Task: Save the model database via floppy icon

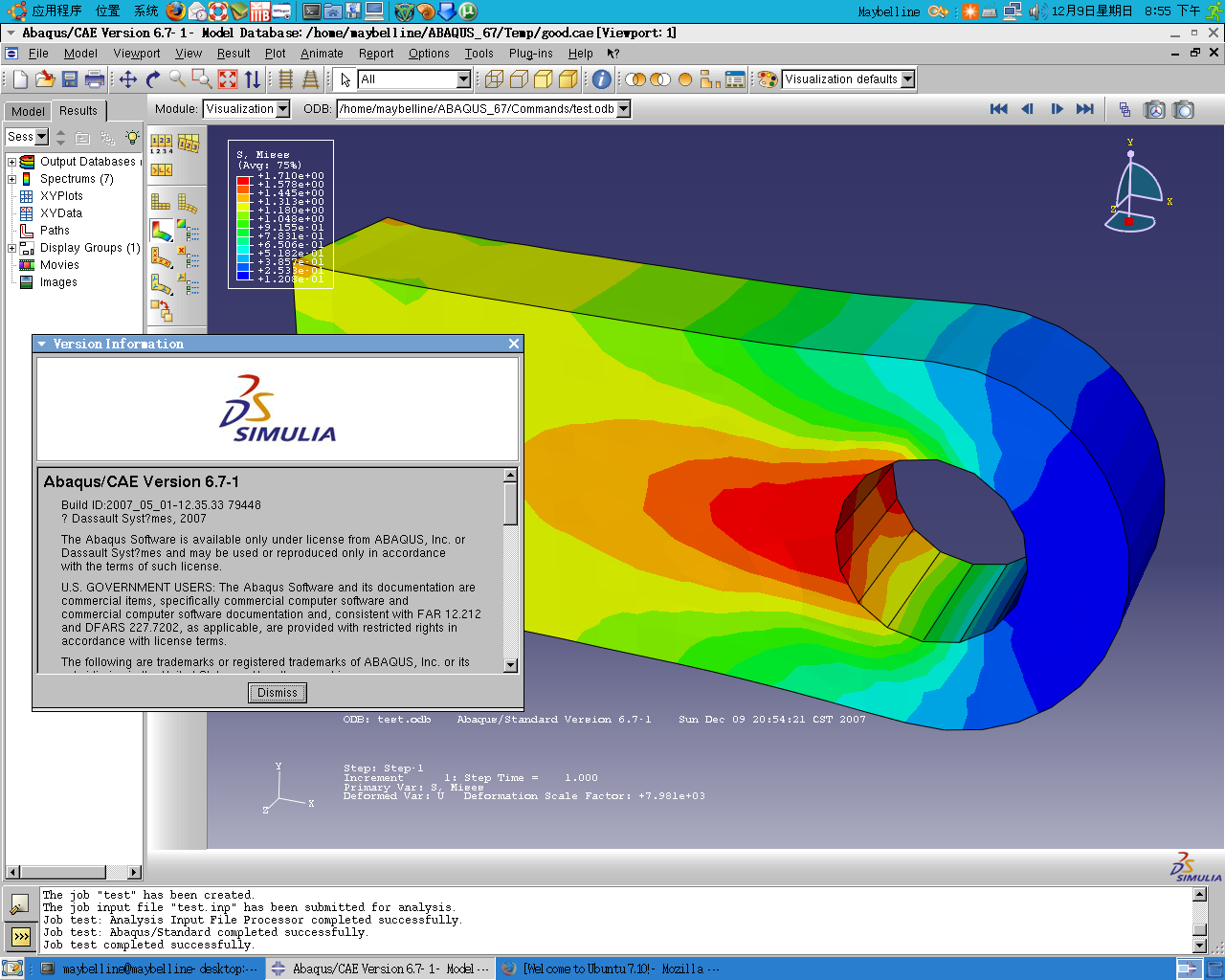Action: coord(70,79)
